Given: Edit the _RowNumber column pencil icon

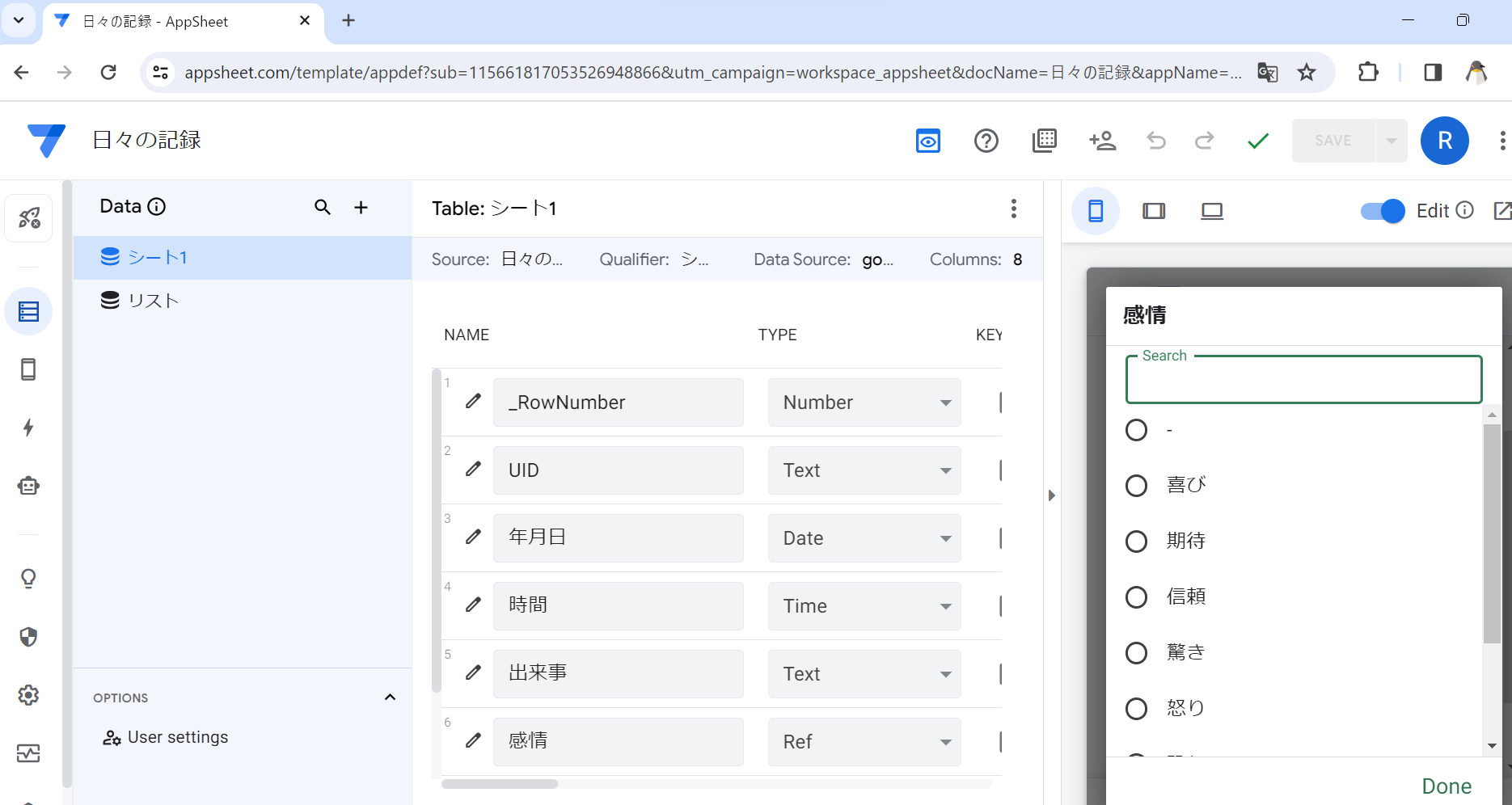Looking at the screenshot, I should (x=474, y=402).
